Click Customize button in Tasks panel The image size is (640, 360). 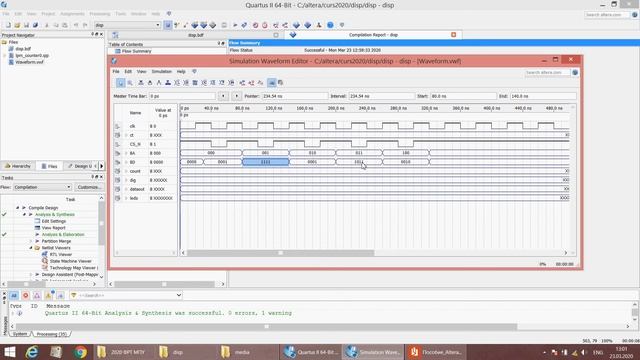[x=89, y=187]
